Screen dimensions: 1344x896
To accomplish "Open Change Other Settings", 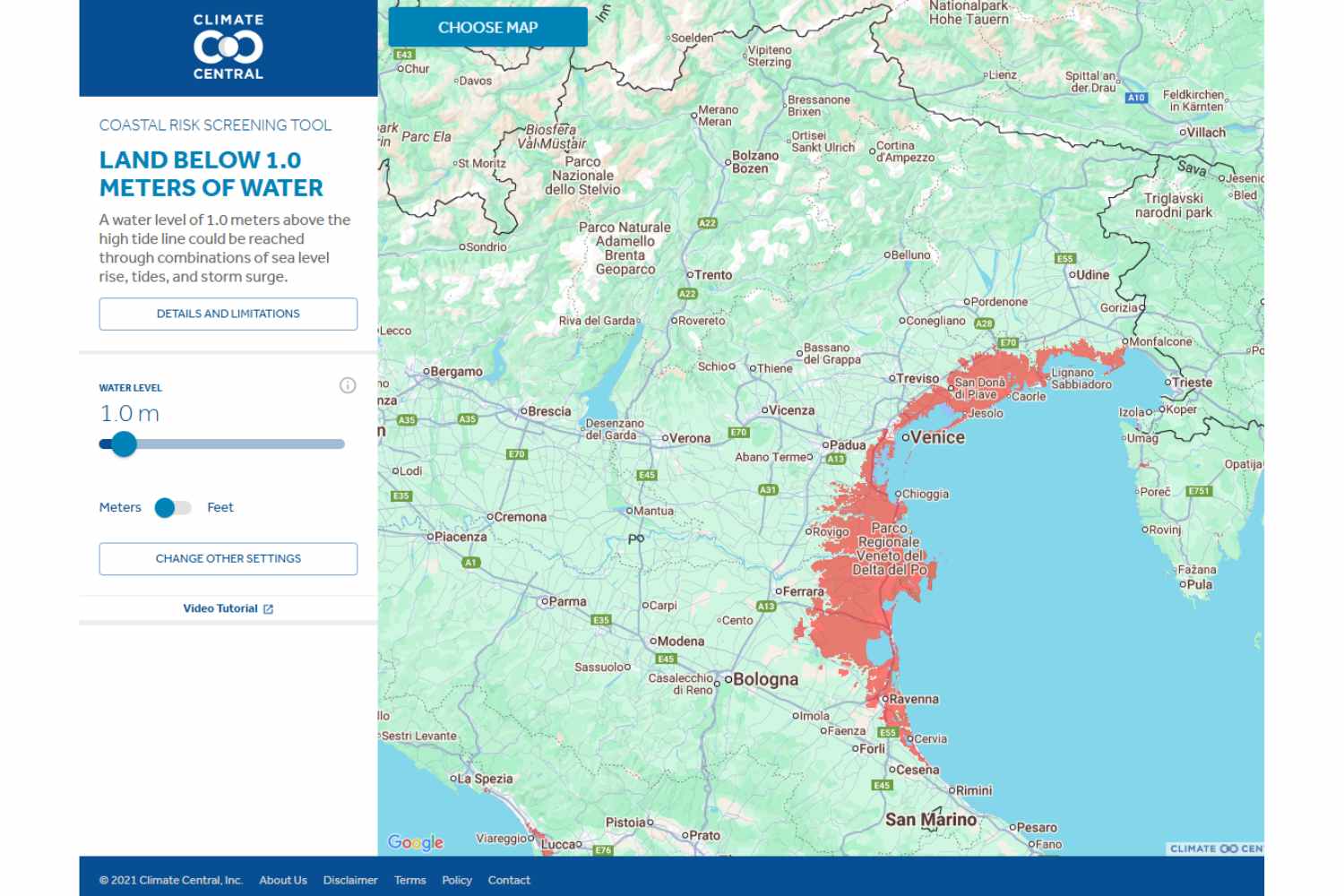I will [228, 558].
